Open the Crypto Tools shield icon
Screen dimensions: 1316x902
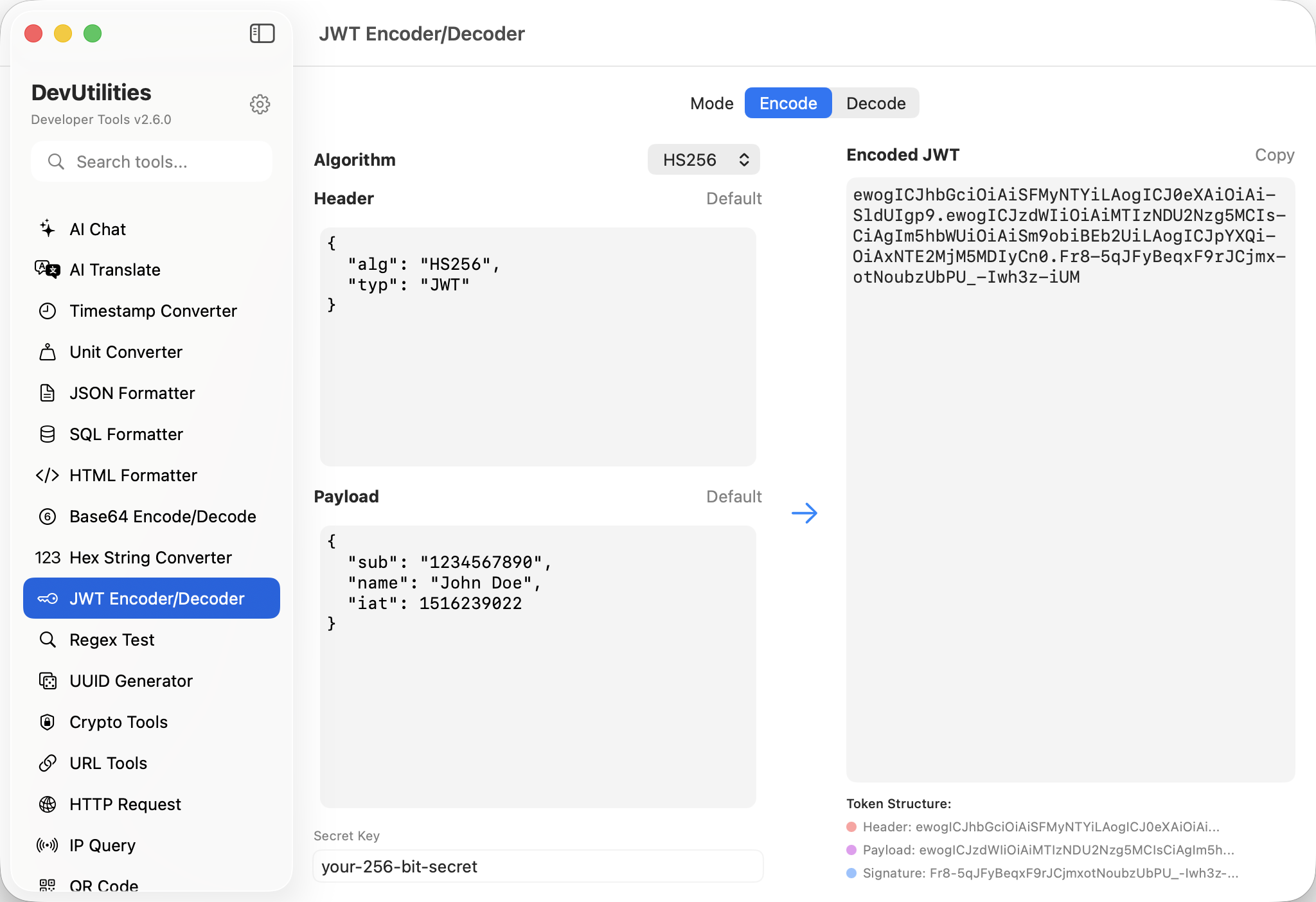tap(48, 722)
